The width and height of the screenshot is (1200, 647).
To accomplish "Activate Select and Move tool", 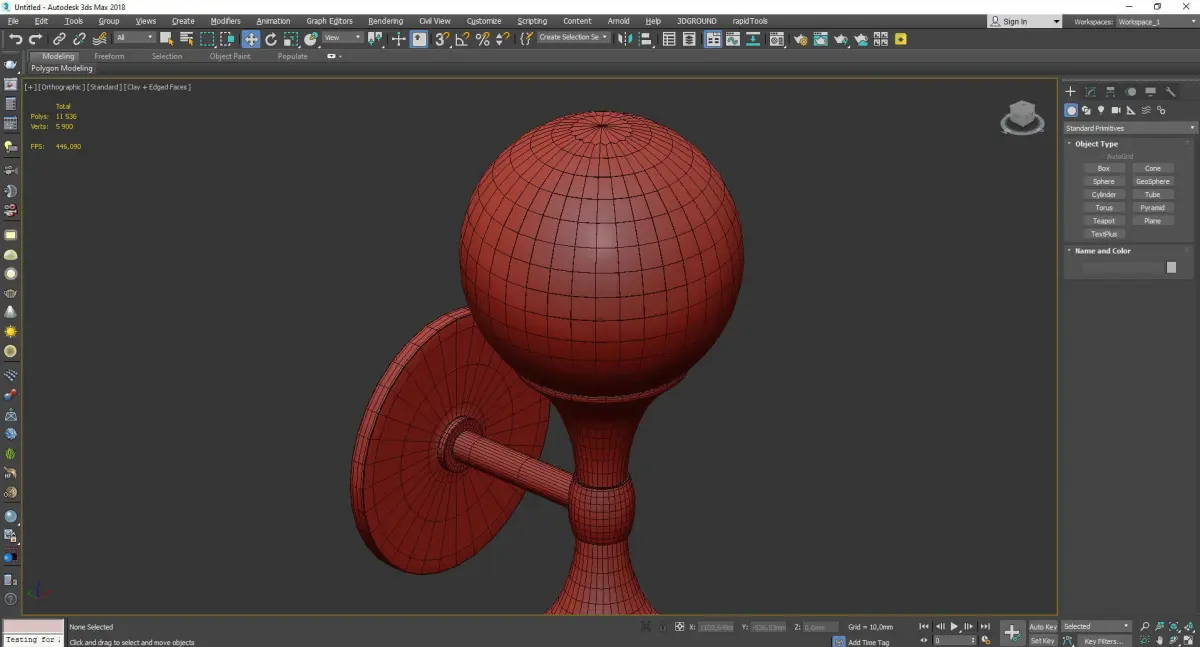I will (x=250, y=39).
